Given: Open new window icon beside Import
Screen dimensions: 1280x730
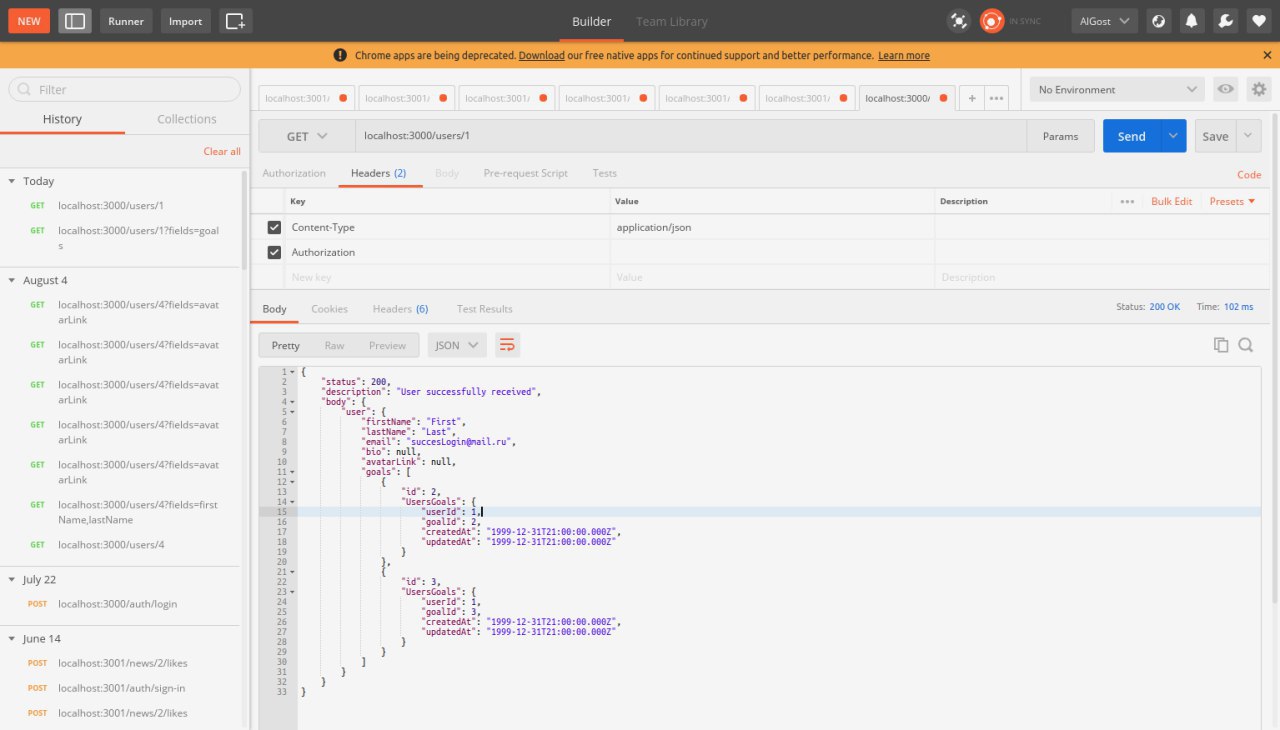Looking at the screenshot, I should pos(235,21).
